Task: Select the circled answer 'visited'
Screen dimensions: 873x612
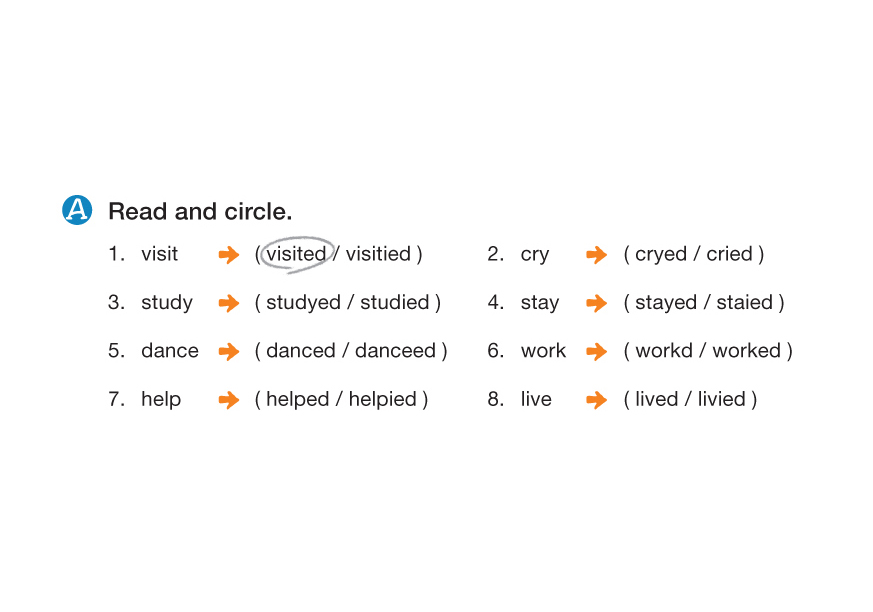Action: pyautogui.click(x=296, y=254)
